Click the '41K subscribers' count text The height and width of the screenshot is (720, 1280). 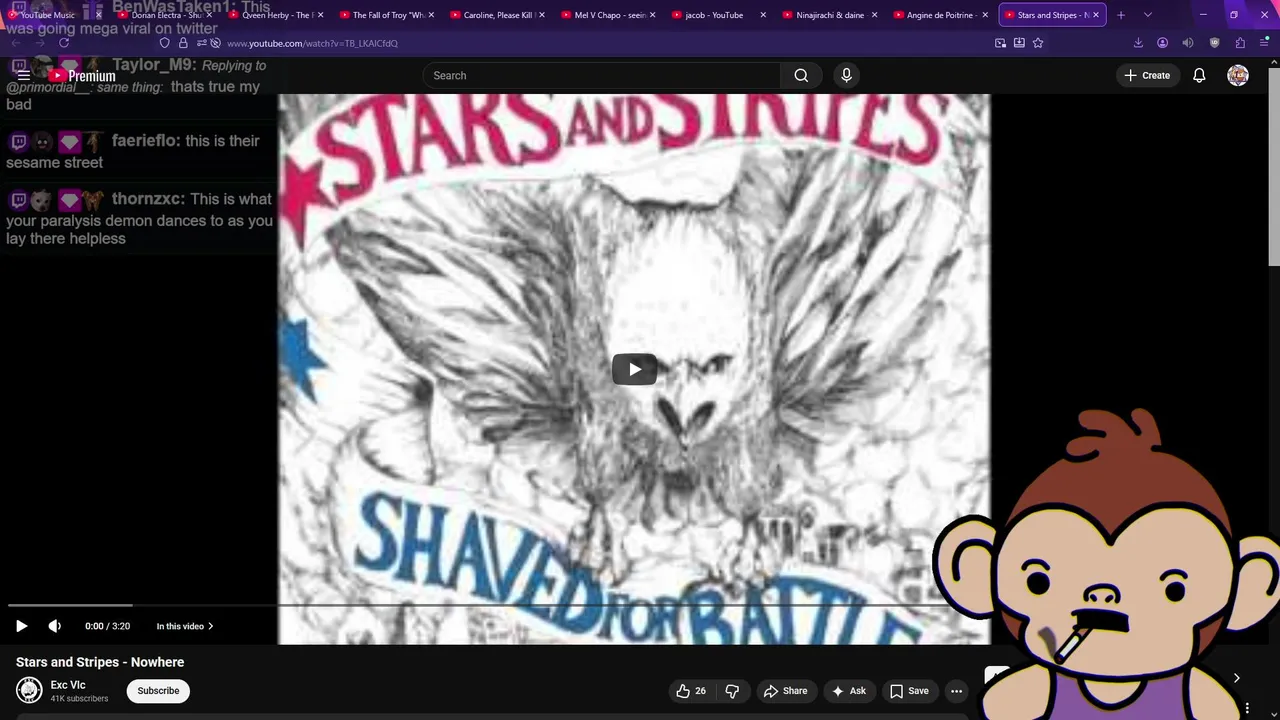point(79,698)
